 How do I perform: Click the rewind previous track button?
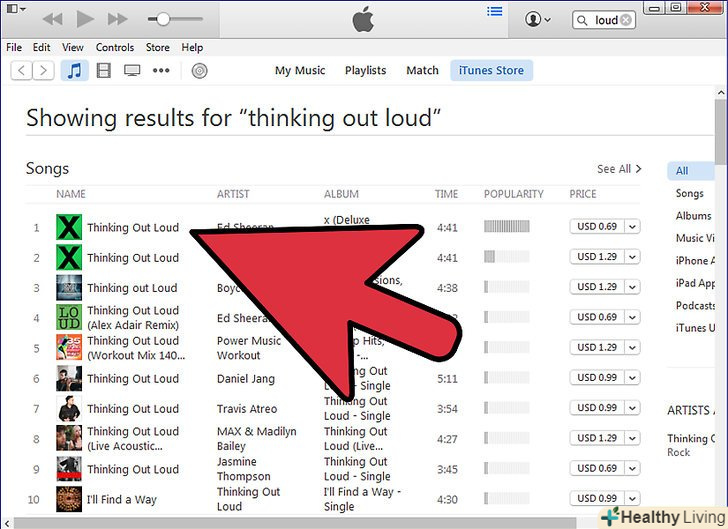pos(52,19)
